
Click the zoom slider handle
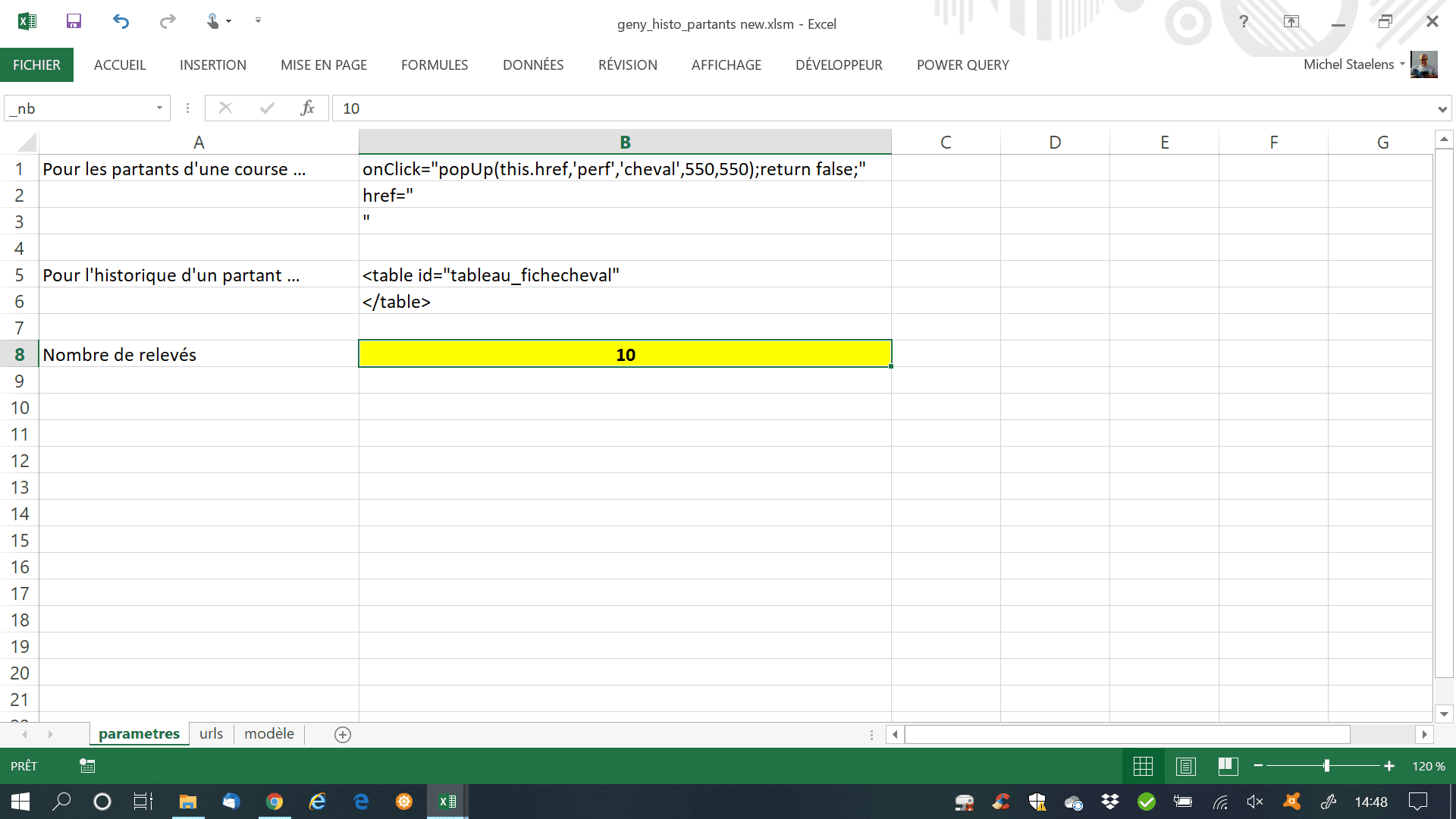[1326, 766]
